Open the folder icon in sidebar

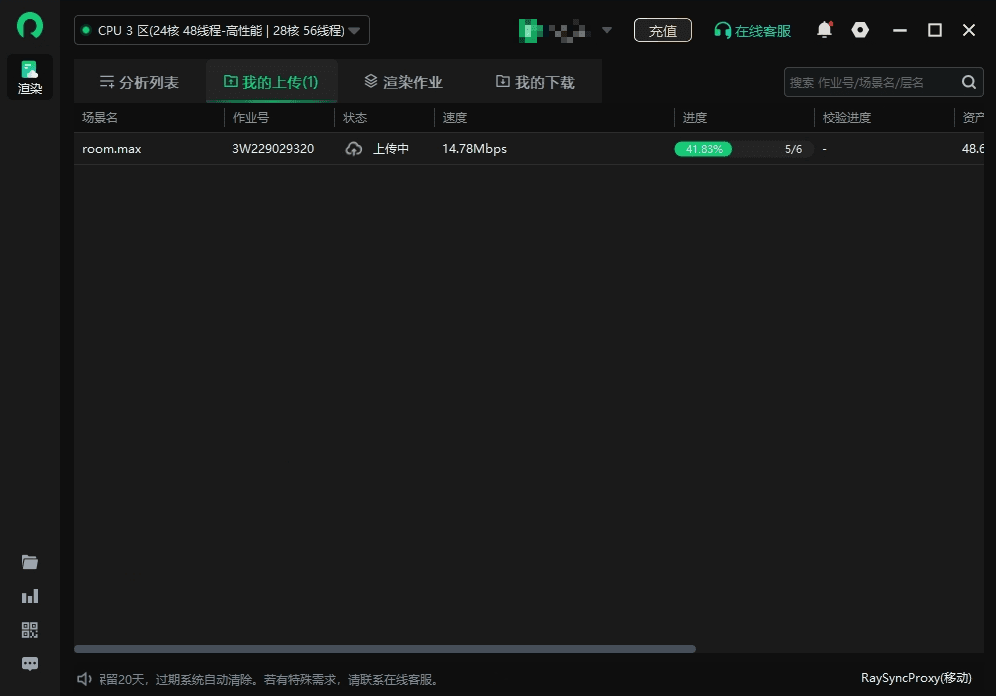30,562
